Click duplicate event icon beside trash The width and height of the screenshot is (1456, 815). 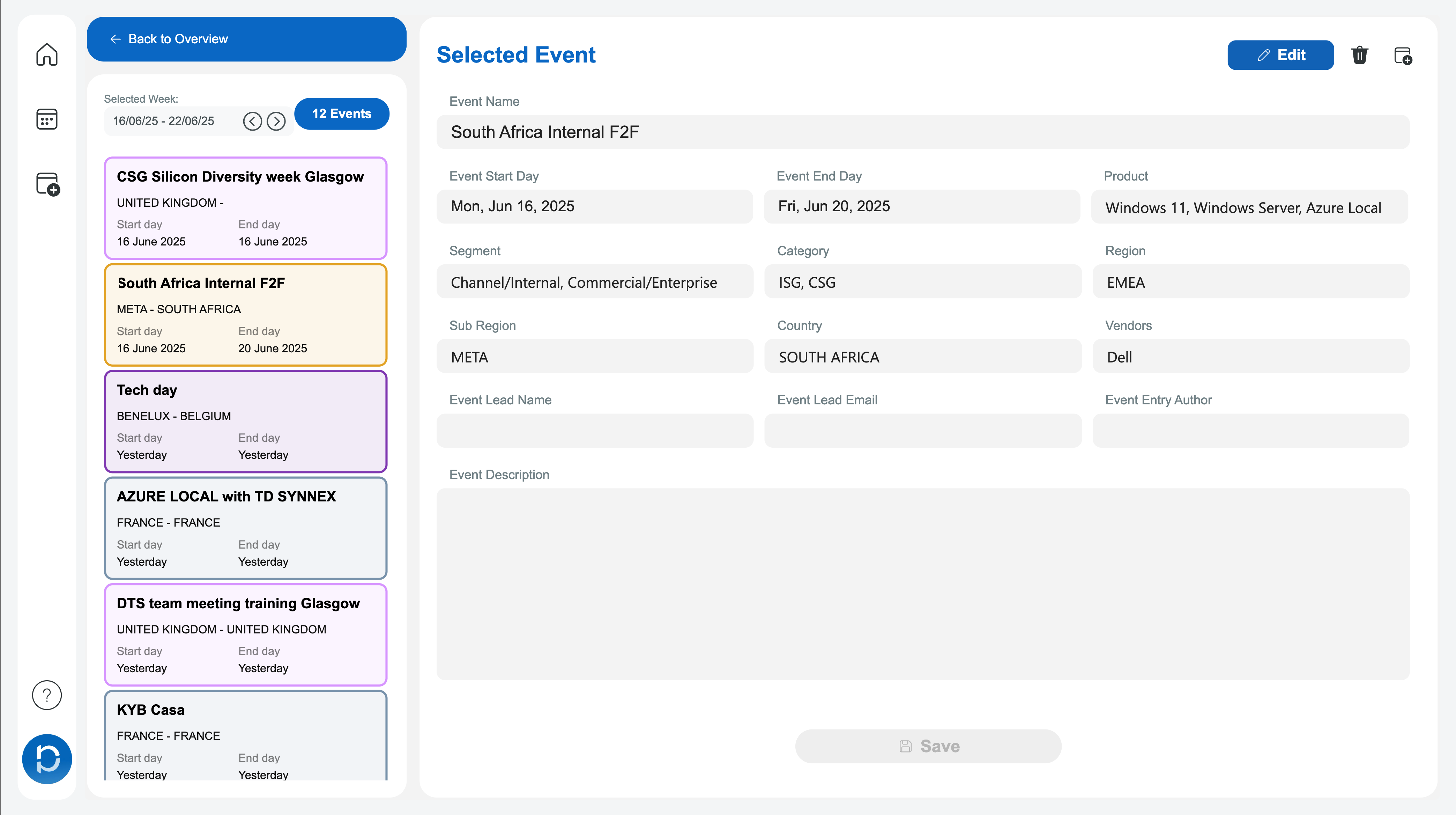tap(1402, 56)
